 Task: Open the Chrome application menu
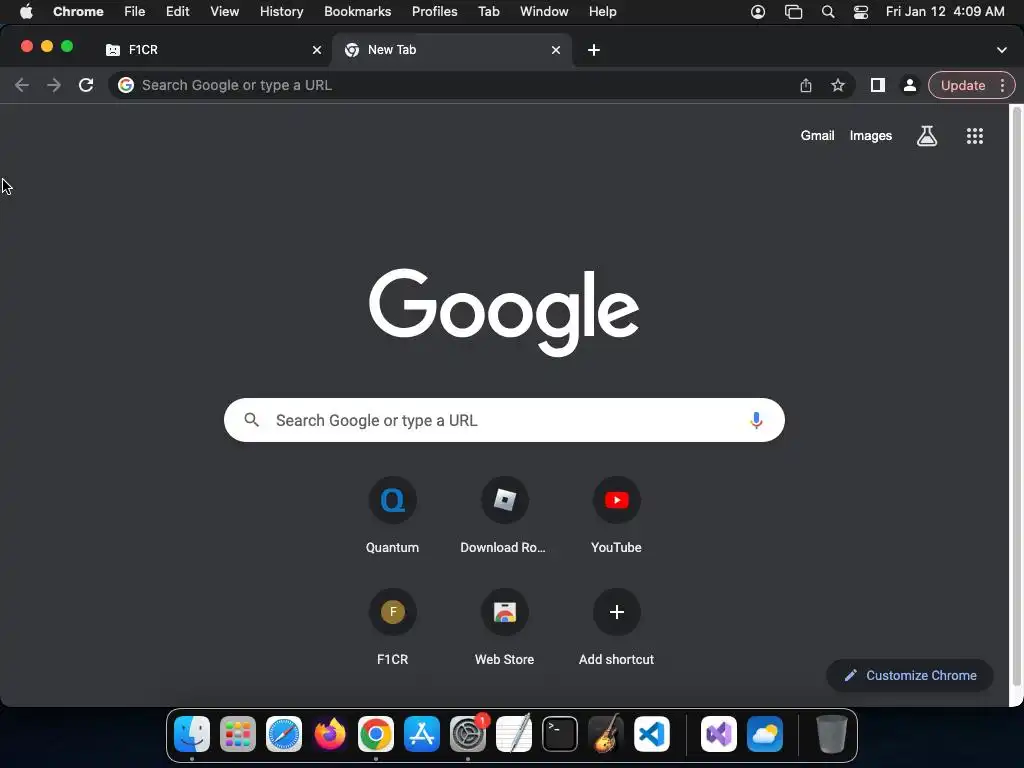[78, 12]
